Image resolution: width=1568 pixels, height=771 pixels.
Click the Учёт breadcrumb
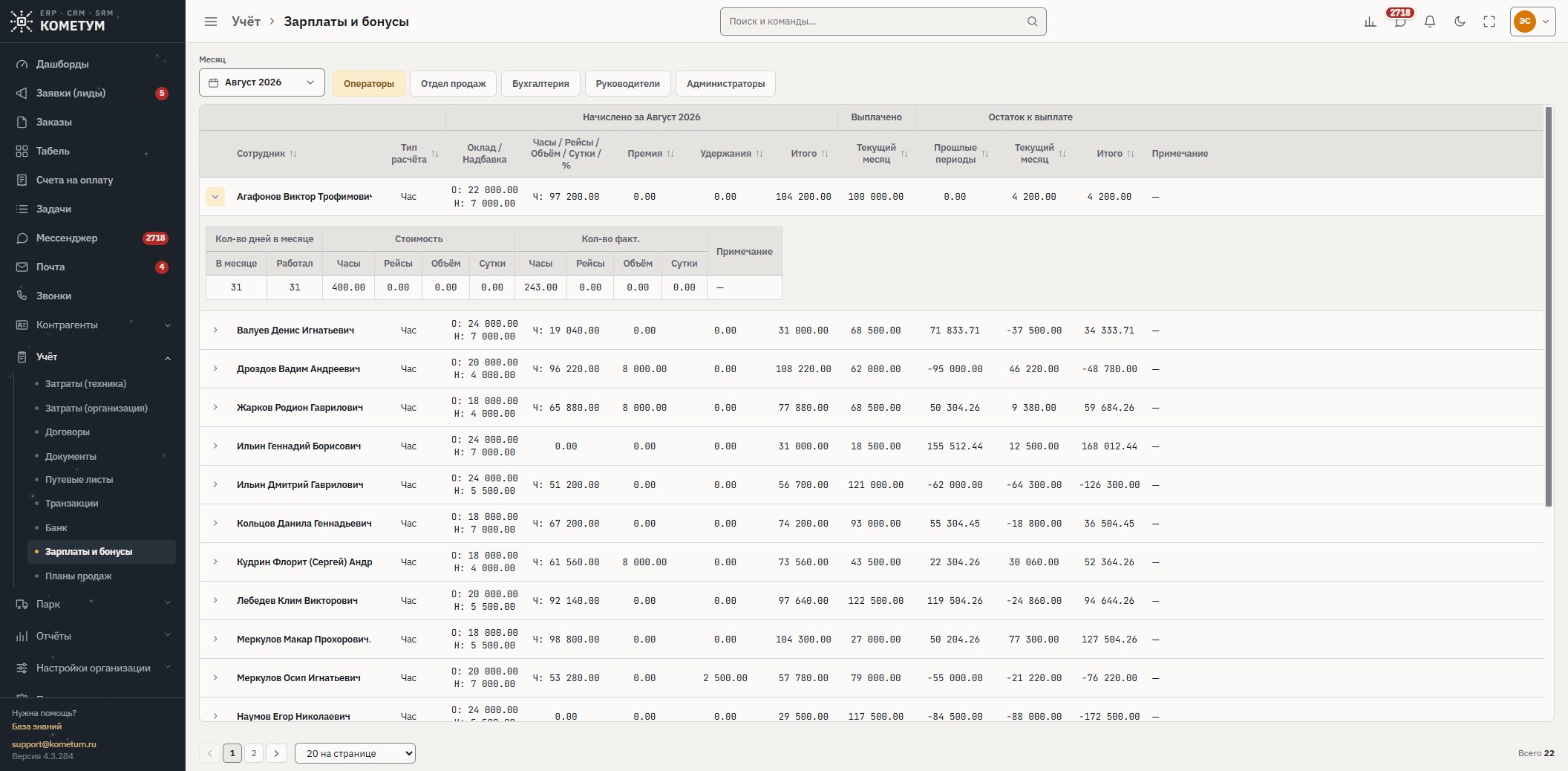point(246,22)
